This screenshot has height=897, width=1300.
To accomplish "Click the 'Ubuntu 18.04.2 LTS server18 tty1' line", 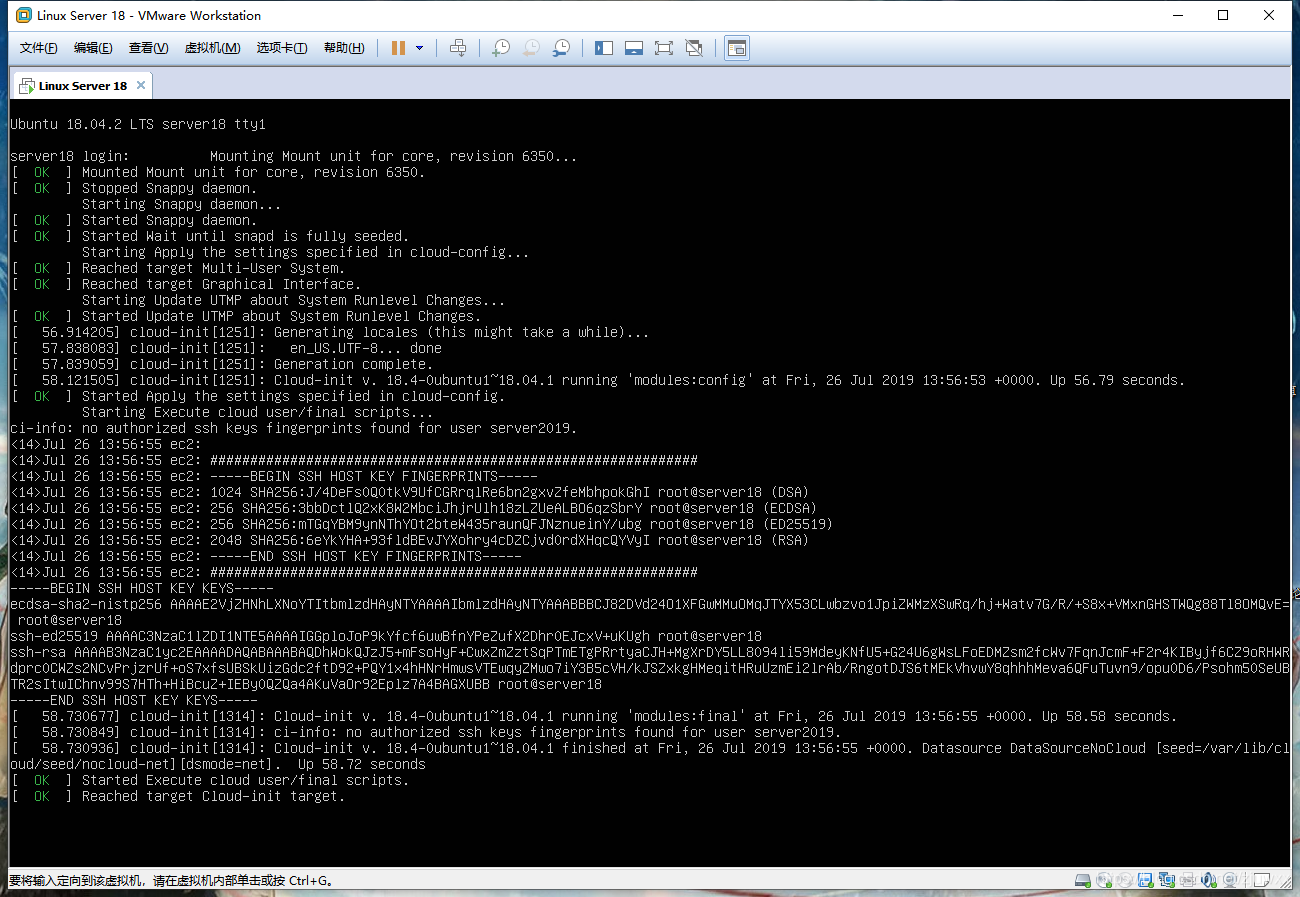I will click(x=138, y=124).
